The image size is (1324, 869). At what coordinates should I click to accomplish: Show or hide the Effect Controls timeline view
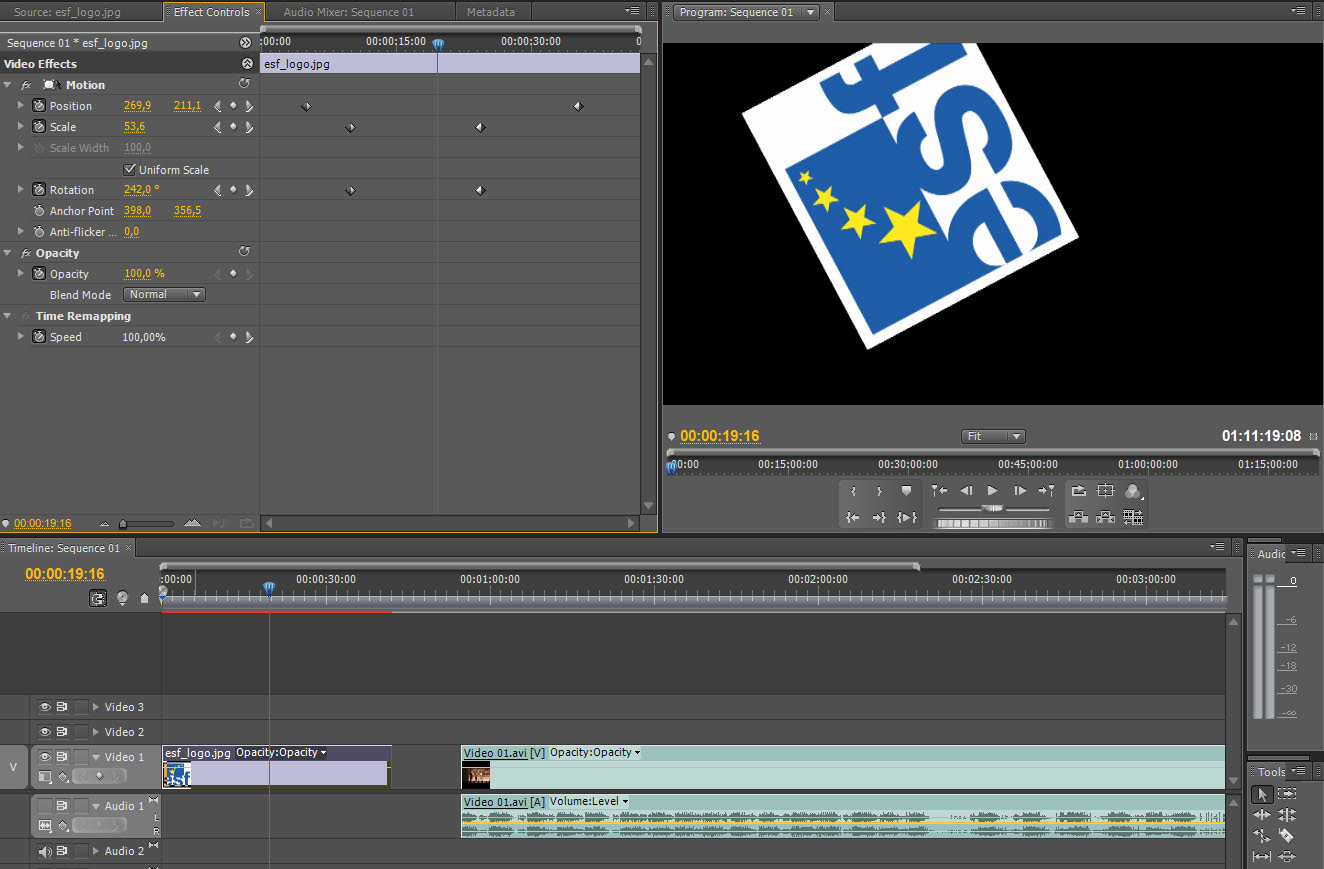click(245, 42)
